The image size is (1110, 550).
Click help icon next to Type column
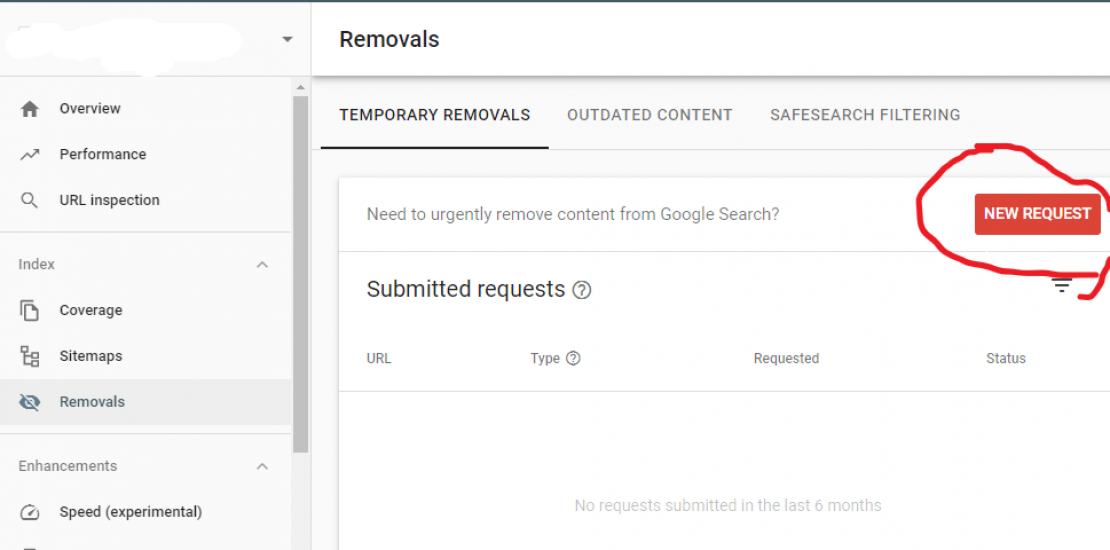pyautogui.click(x=573, y=358)
